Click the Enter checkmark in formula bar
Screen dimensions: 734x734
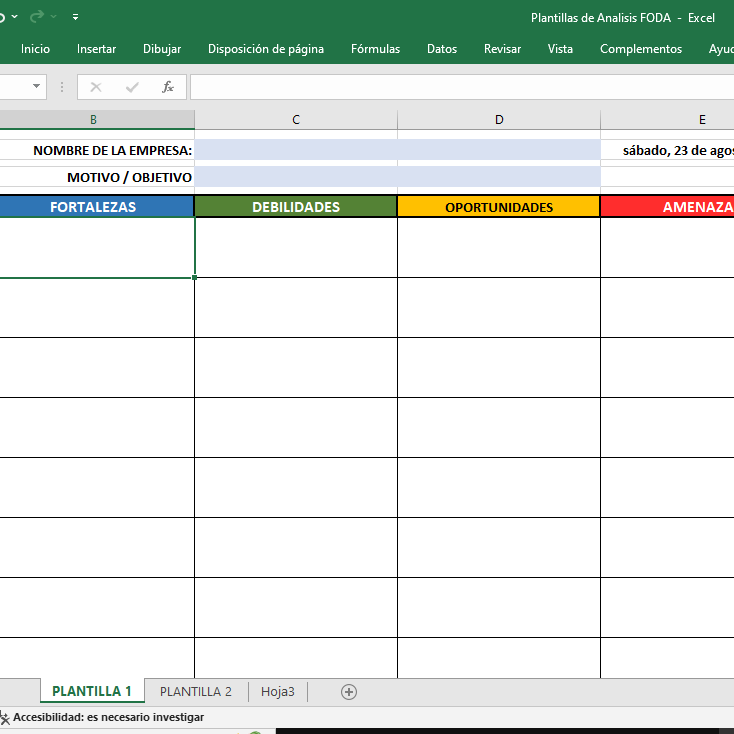[132, 87]
